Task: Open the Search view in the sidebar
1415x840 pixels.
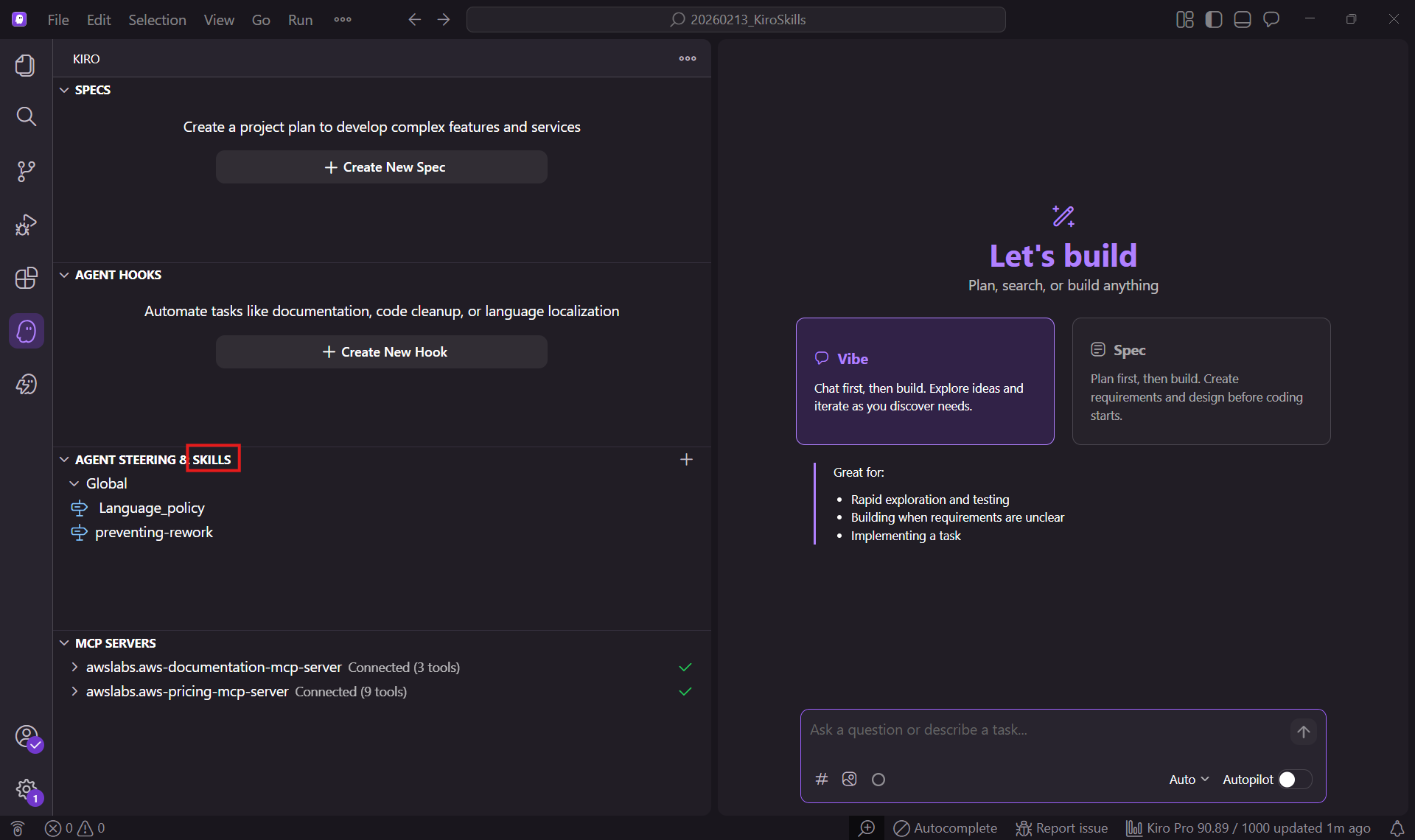Action: point(27,116)
